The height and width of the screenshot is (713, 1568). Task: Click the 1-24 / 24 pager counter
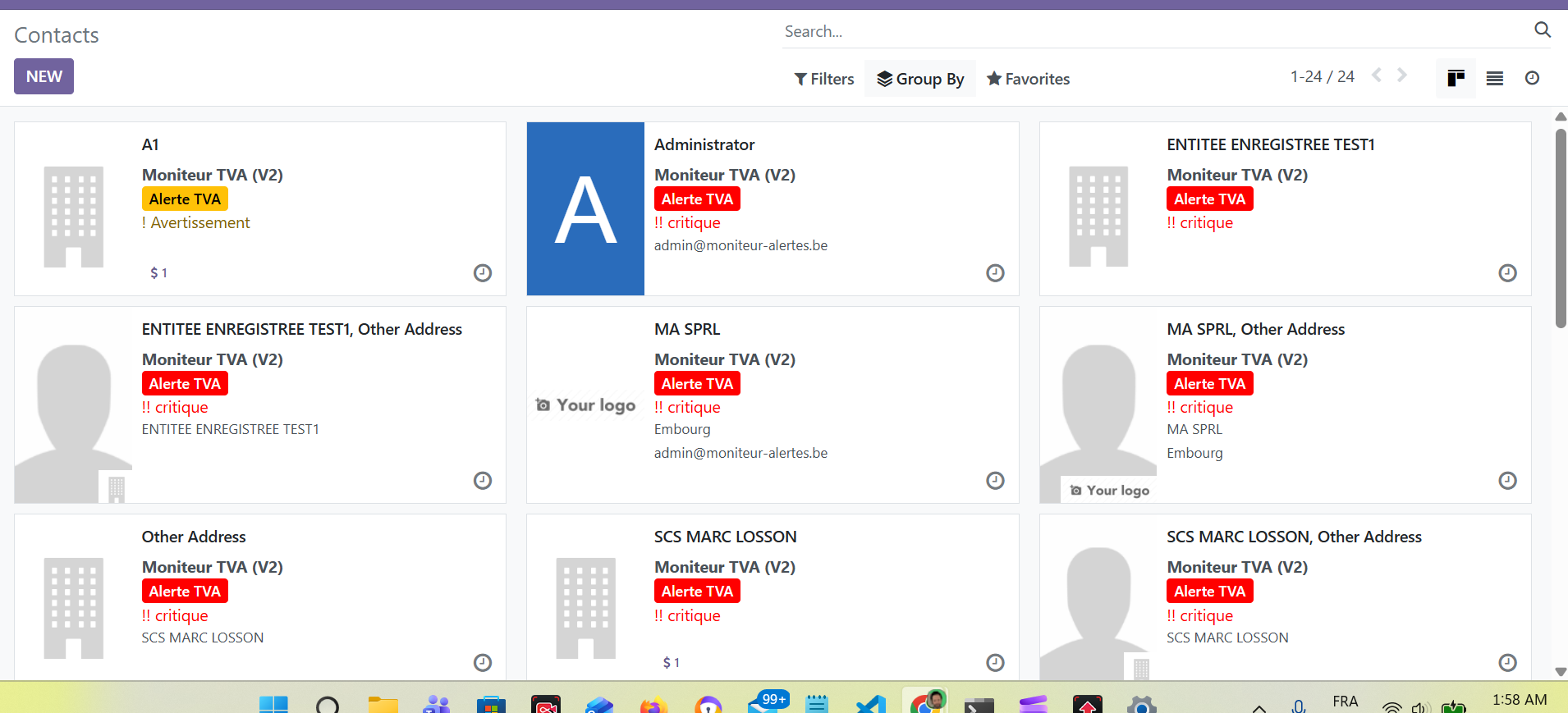[x=1322, y=76]
